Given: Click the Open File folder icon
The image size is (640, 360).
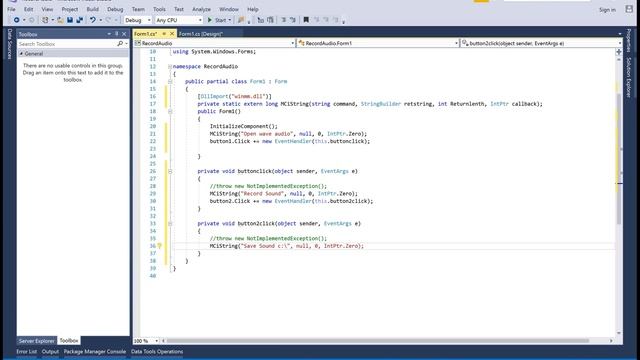Looking at the screenshot, I should [x=60, y=20].
